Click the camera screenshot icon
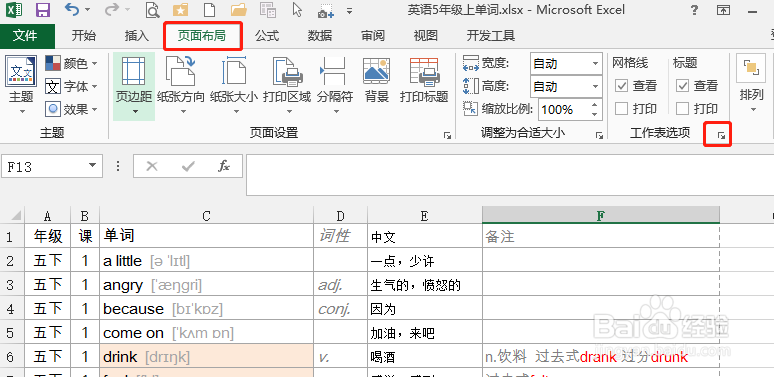The height and width of the screenshot is (377, 774). pyautogui.click(x=326, y=11)
